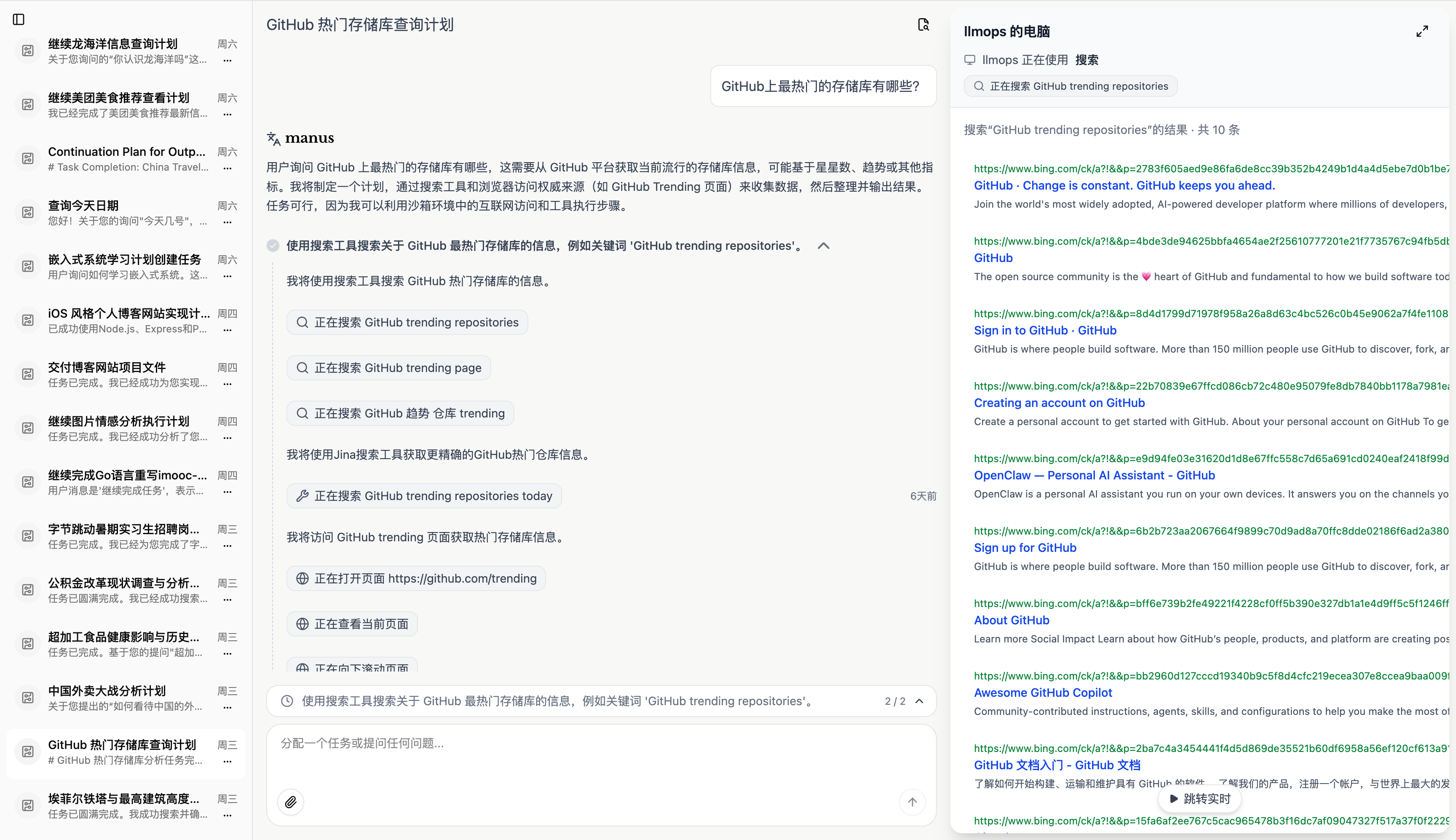Open more options for GitHub 热门存储库查询计划
The image size is (1456, 840).
coord(227,762)
